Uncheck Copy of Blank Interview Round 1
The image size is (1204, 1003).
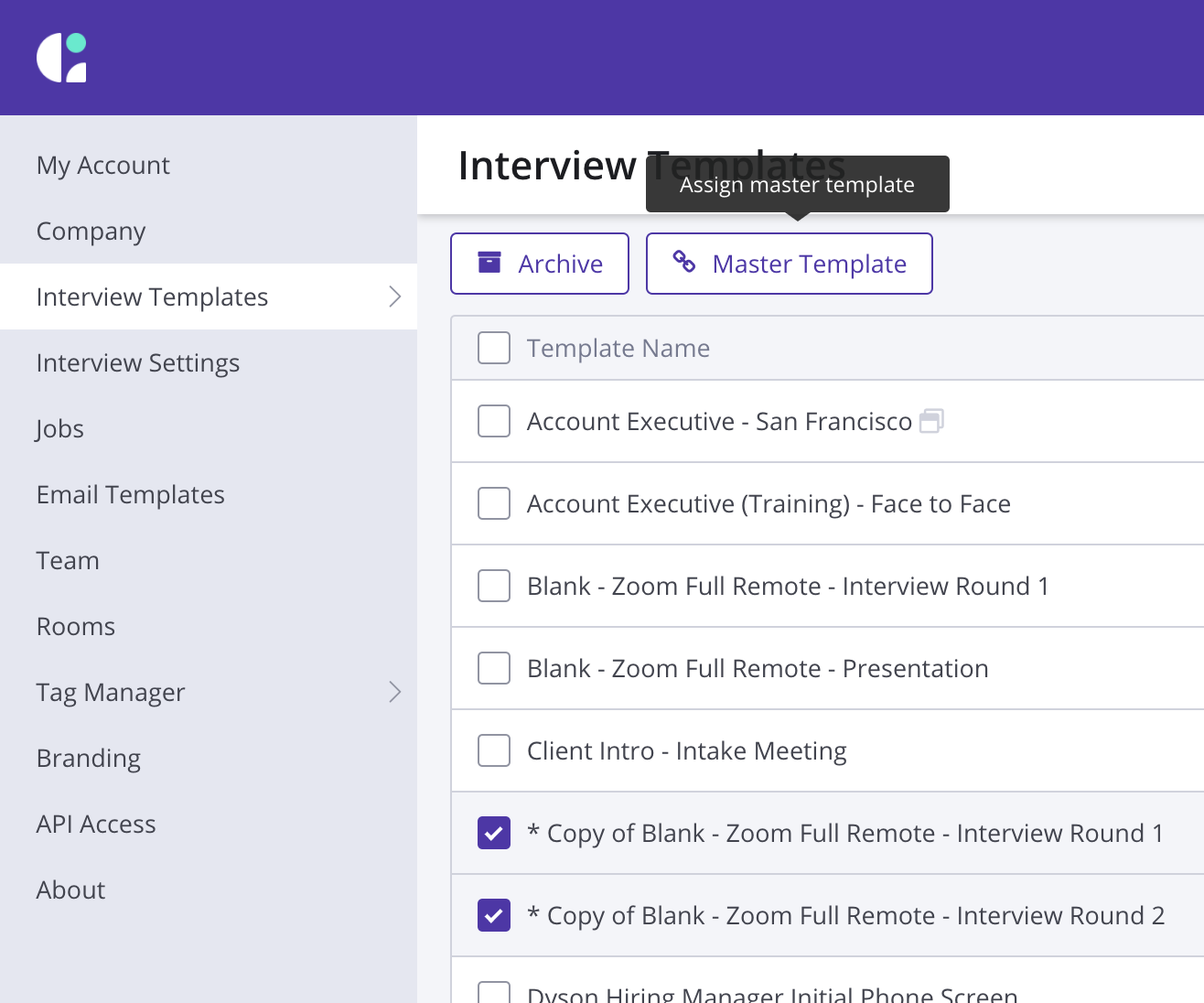(x=494, y=833)
